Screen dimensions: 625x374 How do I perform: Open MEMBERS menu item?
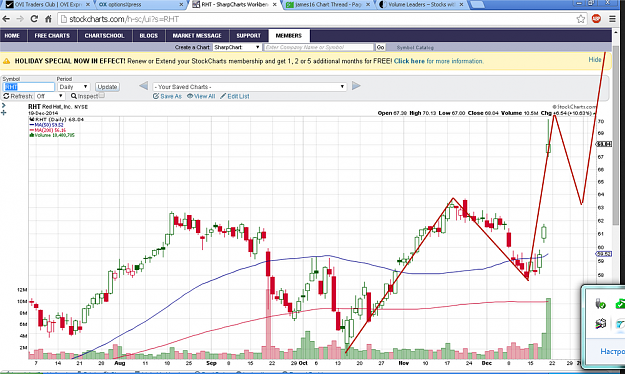click(x=289, y=35)
